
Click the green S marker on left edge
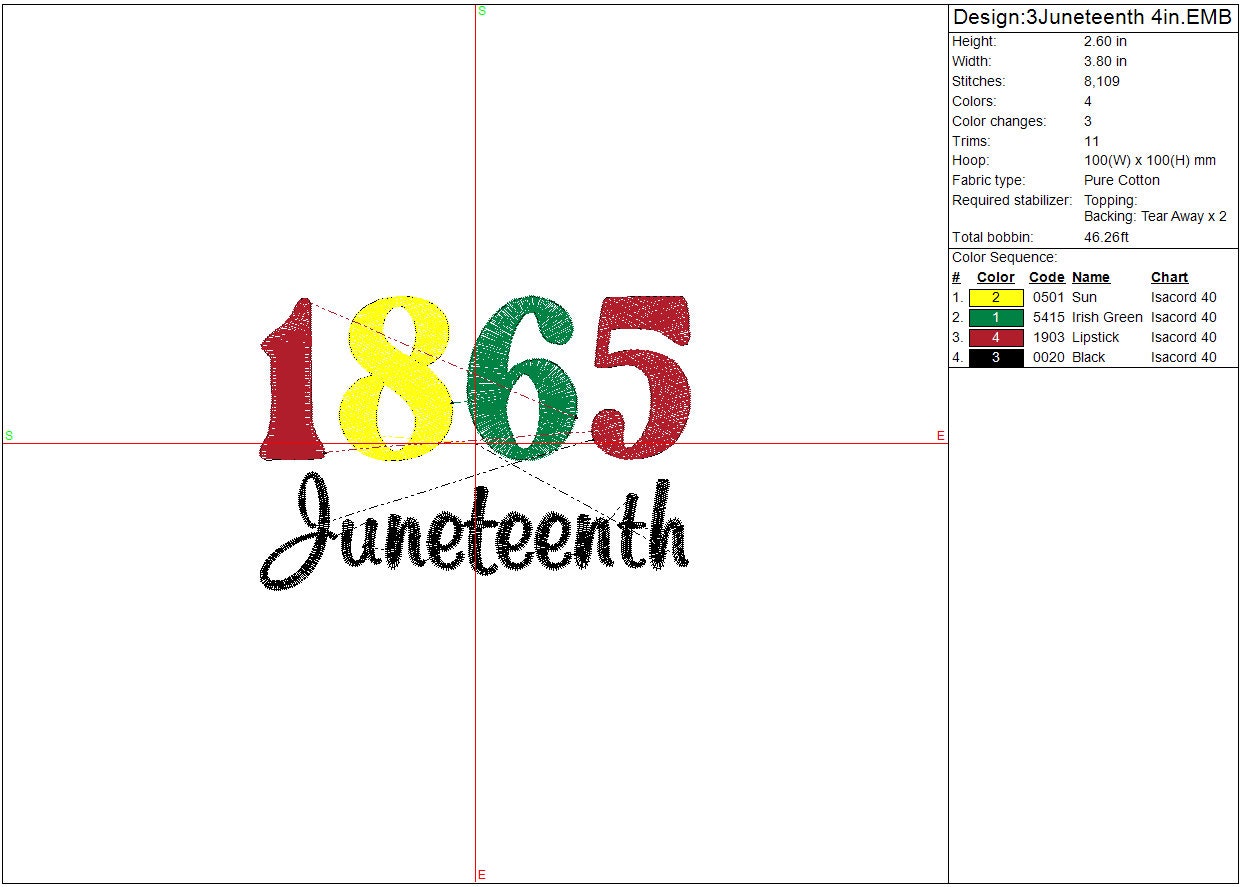(x=9, y=436)
